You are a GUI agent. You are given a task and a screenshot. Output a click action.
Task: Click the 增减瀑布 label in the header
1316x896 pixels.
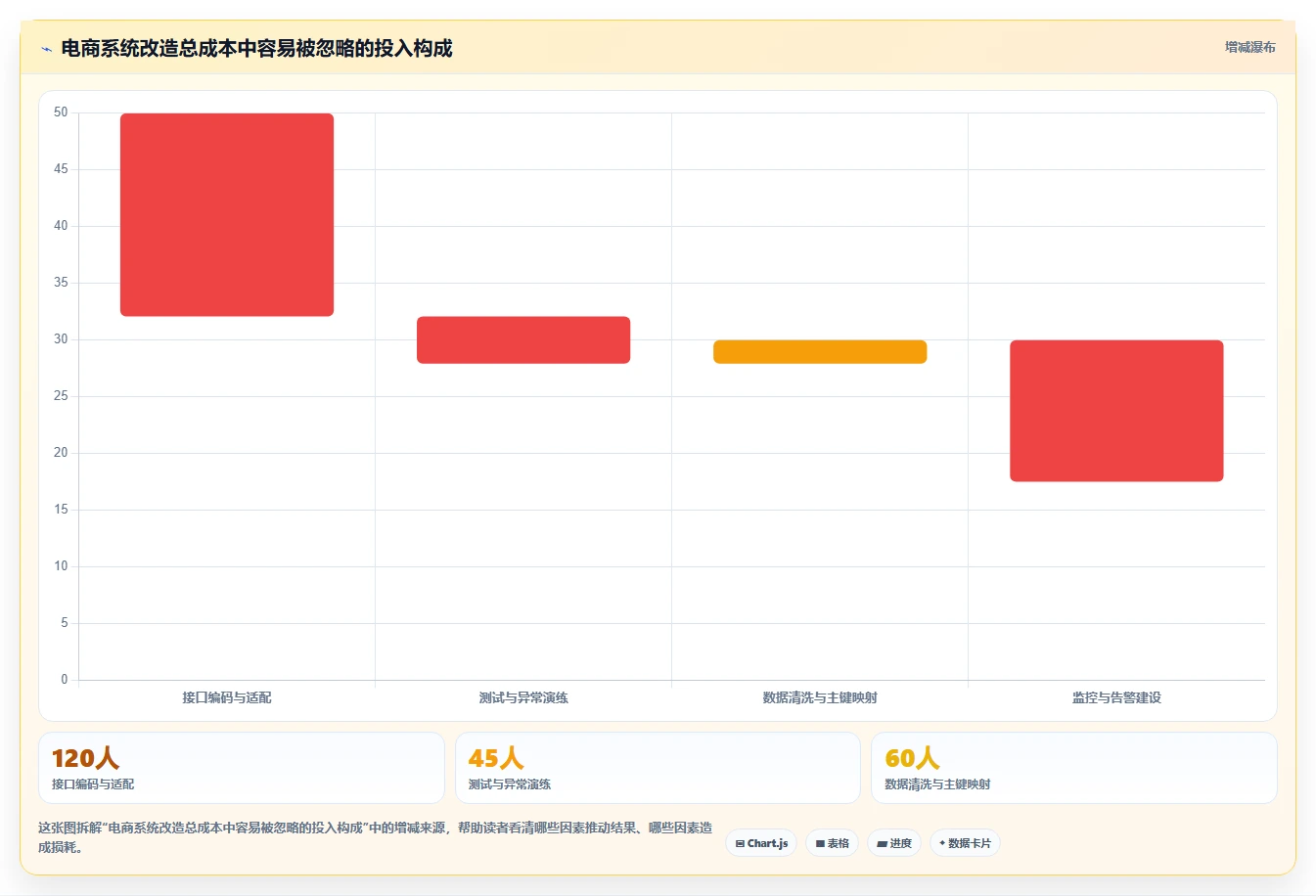click(1250, 47)
